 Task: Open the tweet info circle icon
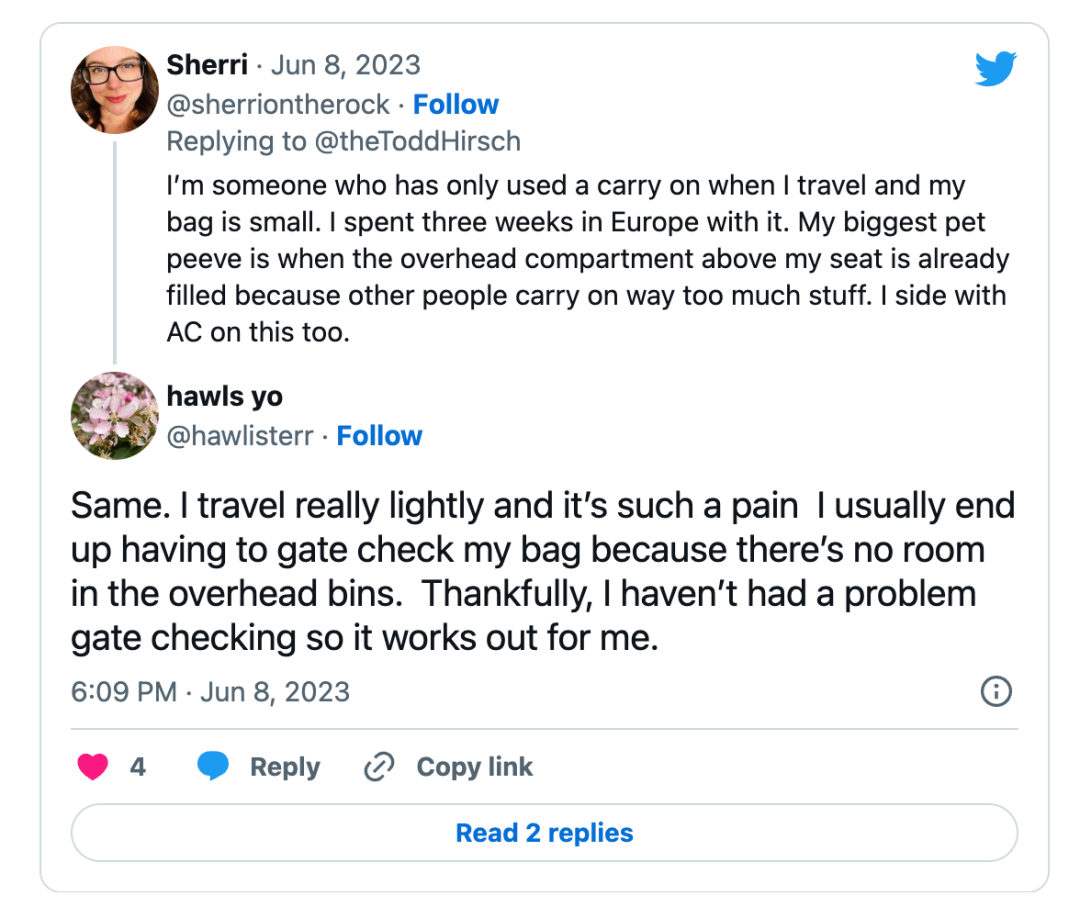click(996, 691)
